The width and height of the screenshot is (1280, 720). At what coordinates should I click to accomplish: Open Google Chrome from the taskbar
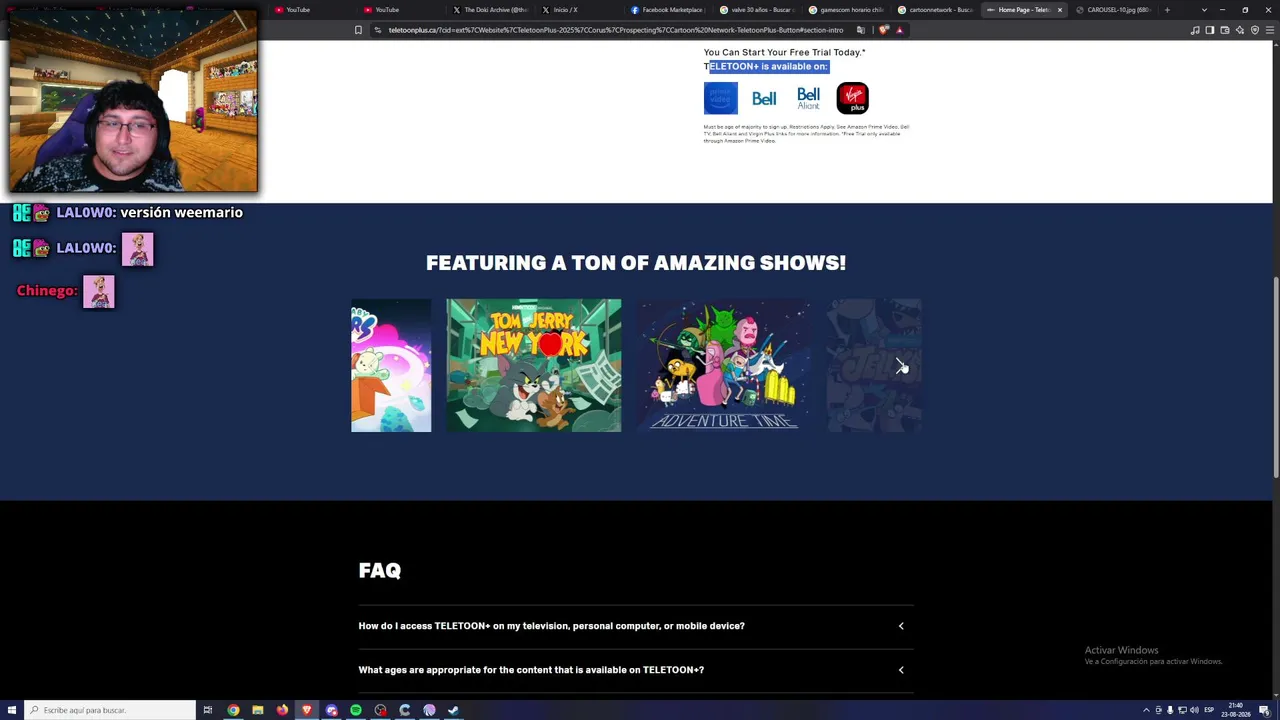tap(233, 710)
